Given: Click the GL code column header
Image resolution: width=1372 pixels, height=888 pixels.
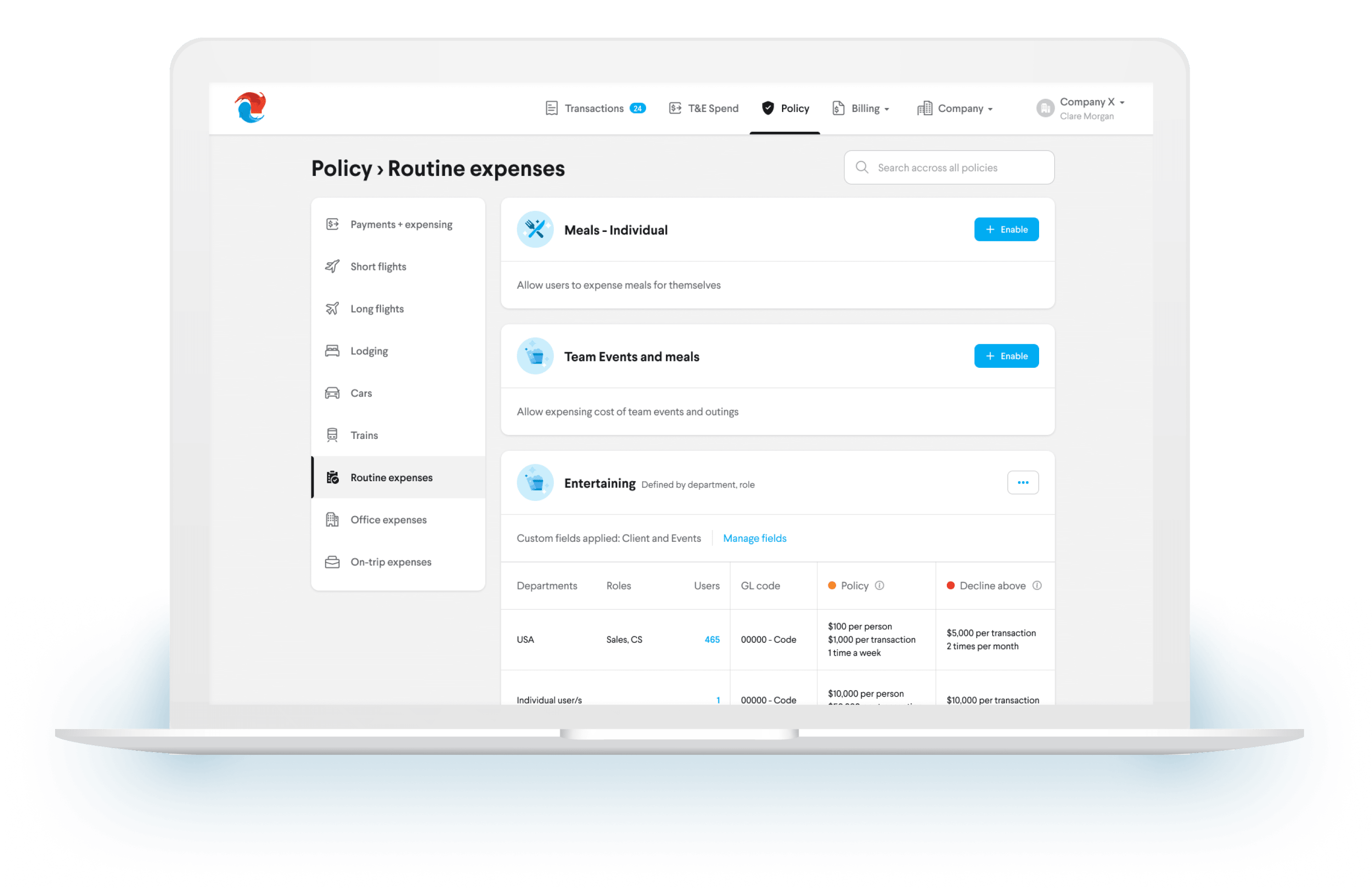Looking at the screenshot, I should [760, 585].
